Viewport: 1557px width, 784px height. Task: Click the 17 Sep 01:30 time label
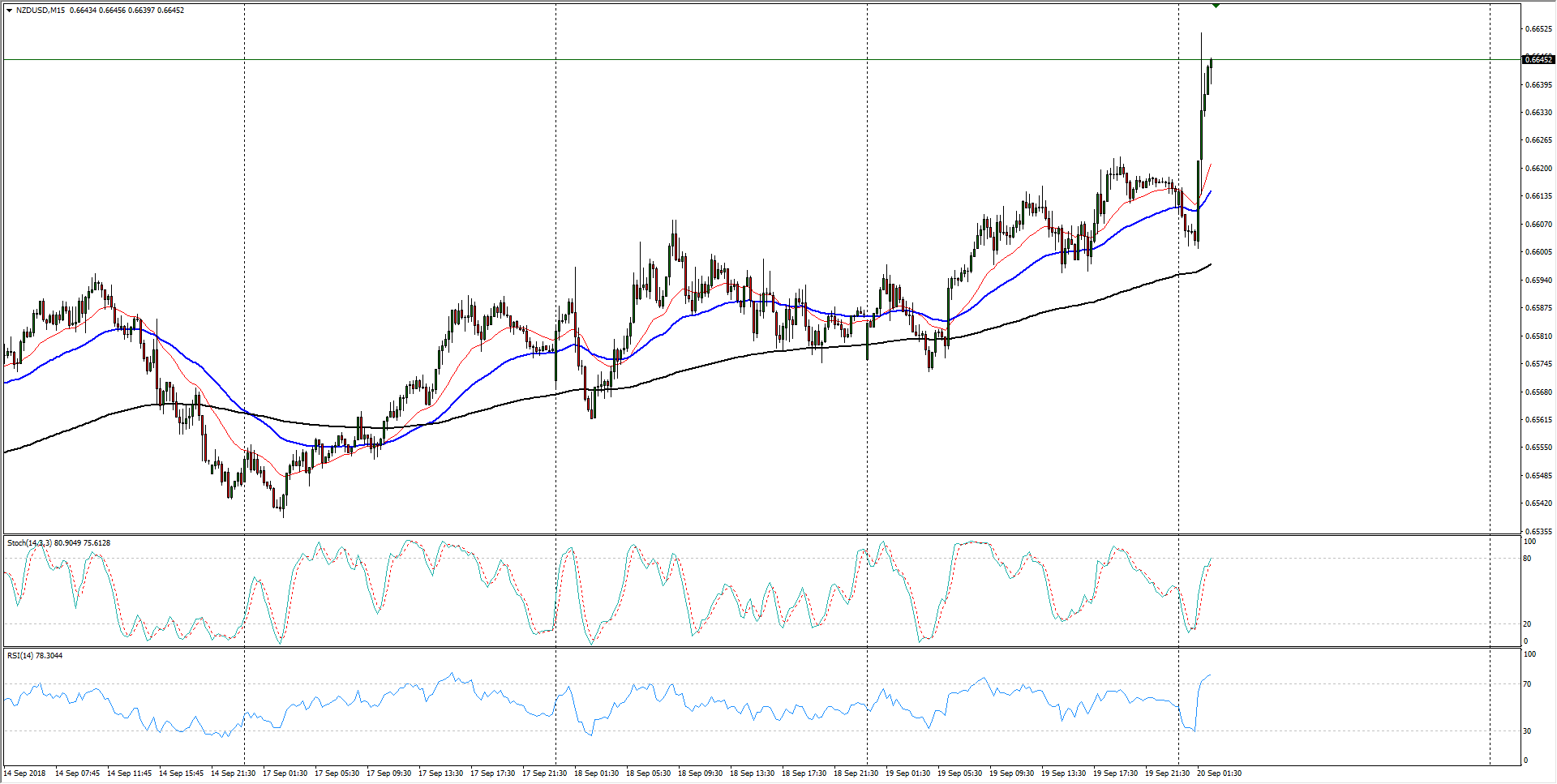coord(285,773)
